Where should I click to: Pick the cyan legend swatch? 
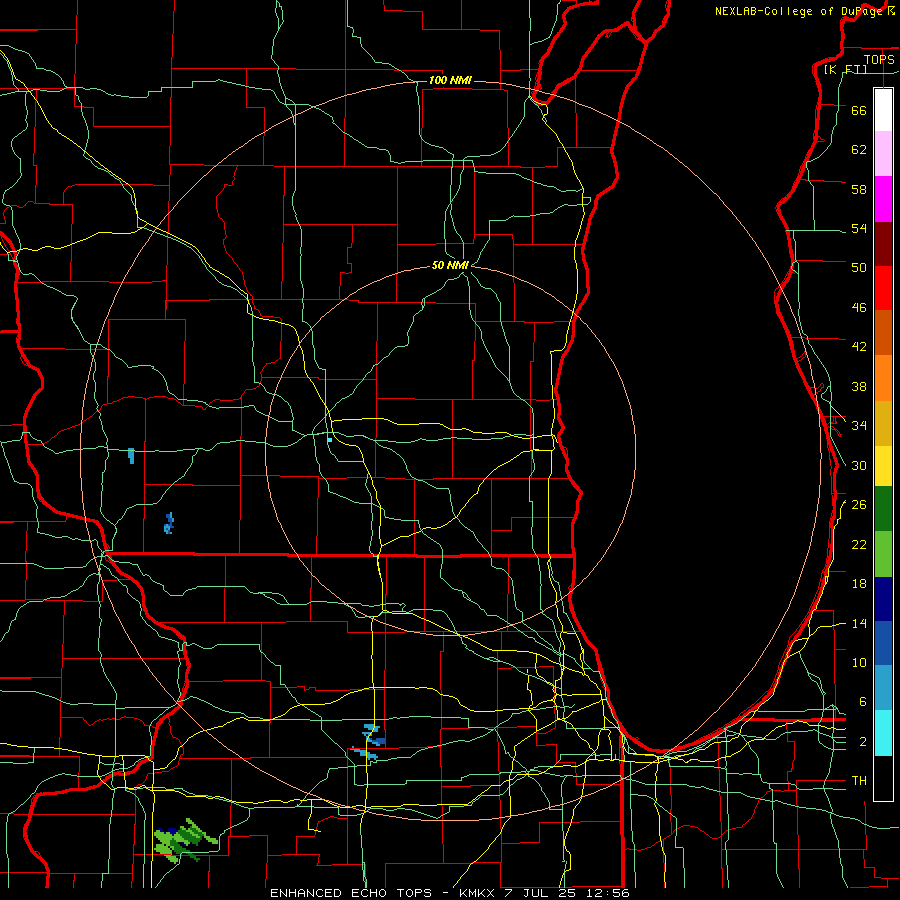pyautogui.click(x=883, y=733)
